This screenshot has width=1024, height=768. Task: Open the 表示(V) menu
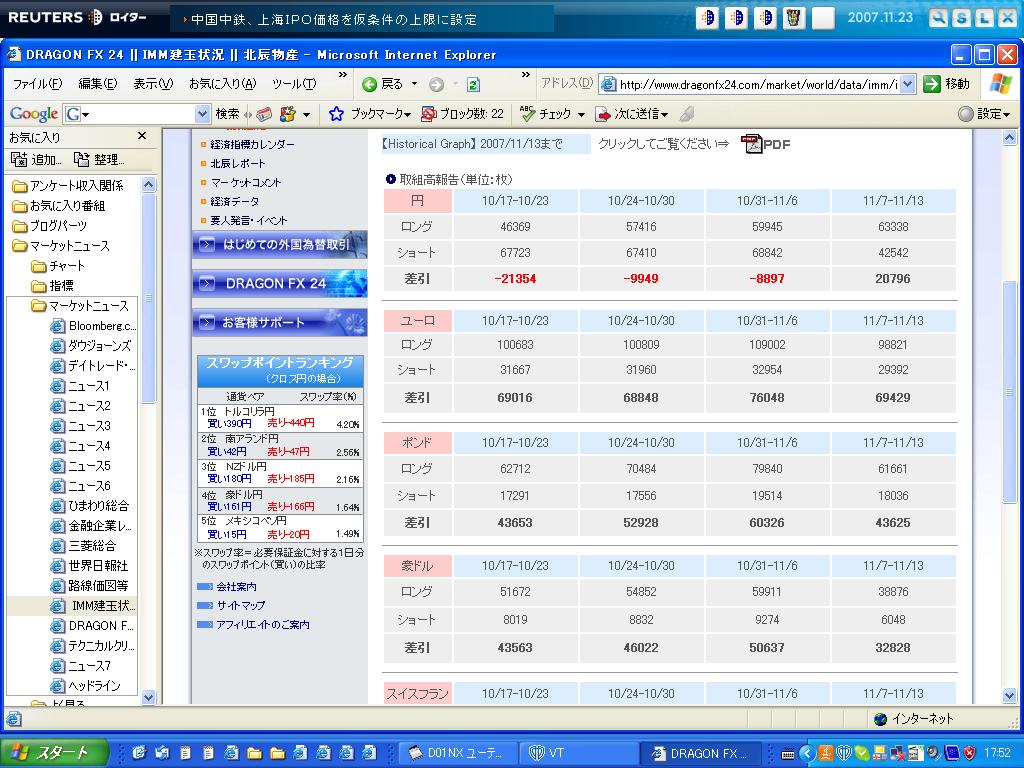click(x=153, y=84)
